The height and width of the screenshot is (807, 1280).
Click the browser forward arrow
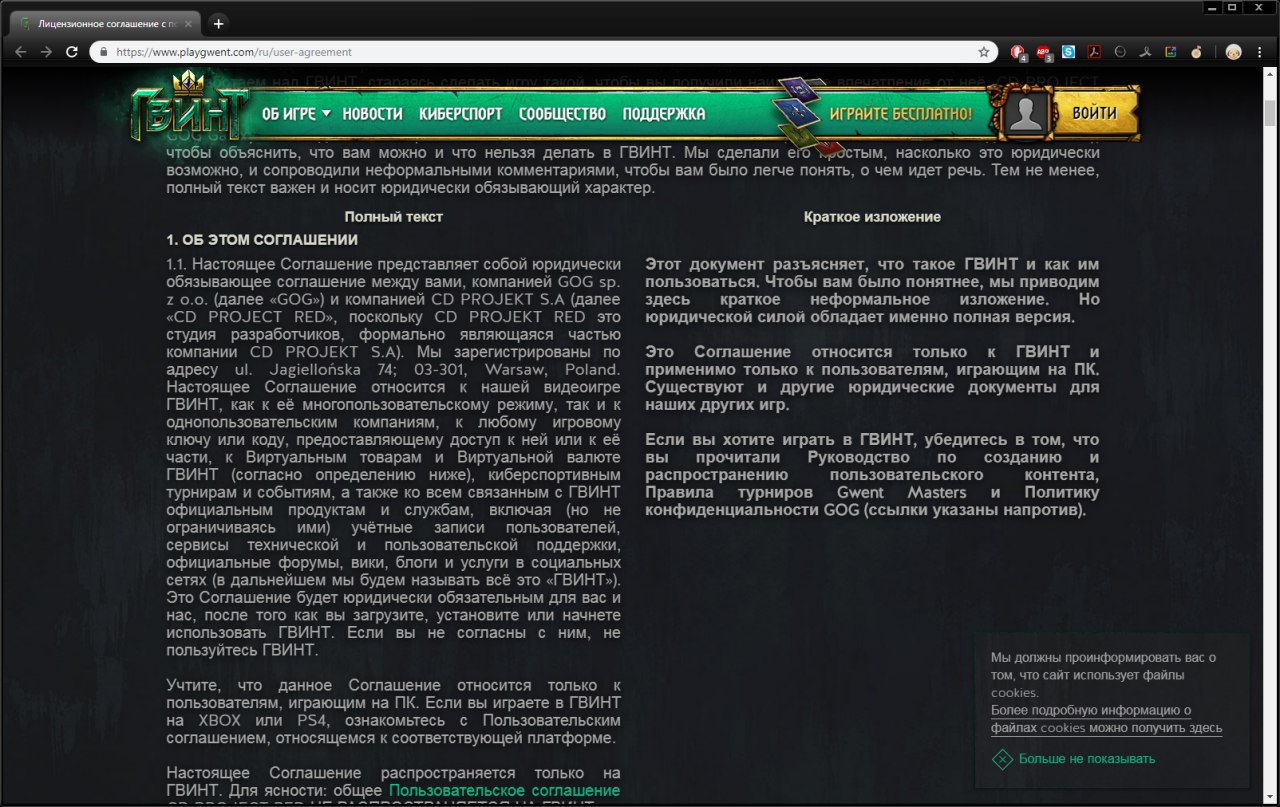[x=46, y=52]
